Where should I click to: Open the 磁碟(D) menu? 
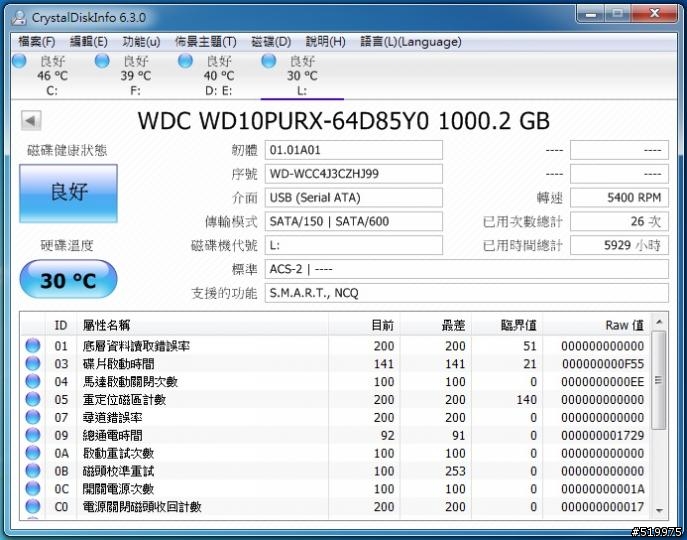coord(271,42)
